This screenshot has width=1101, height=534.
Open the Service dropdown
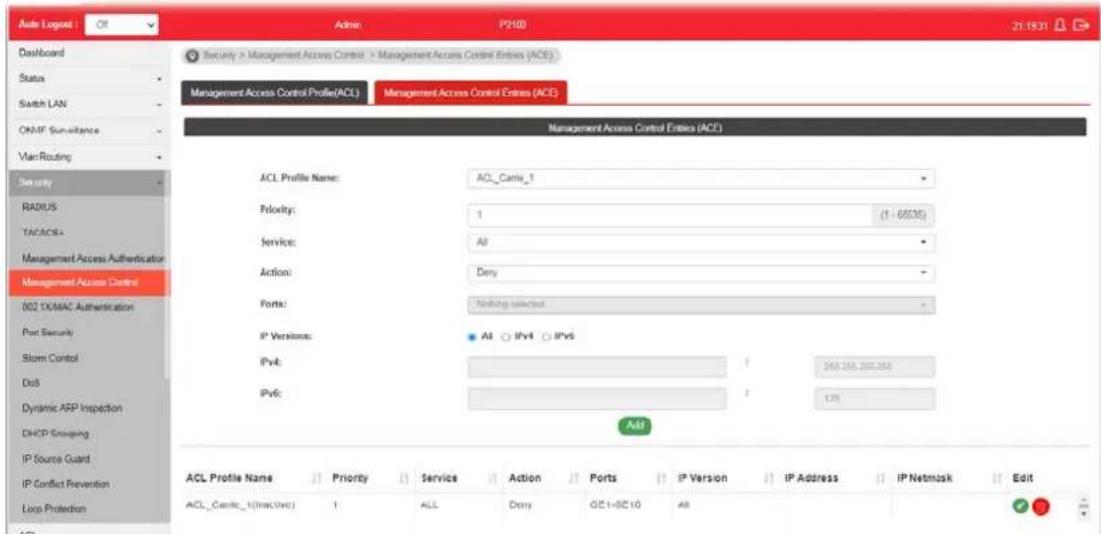701,242
